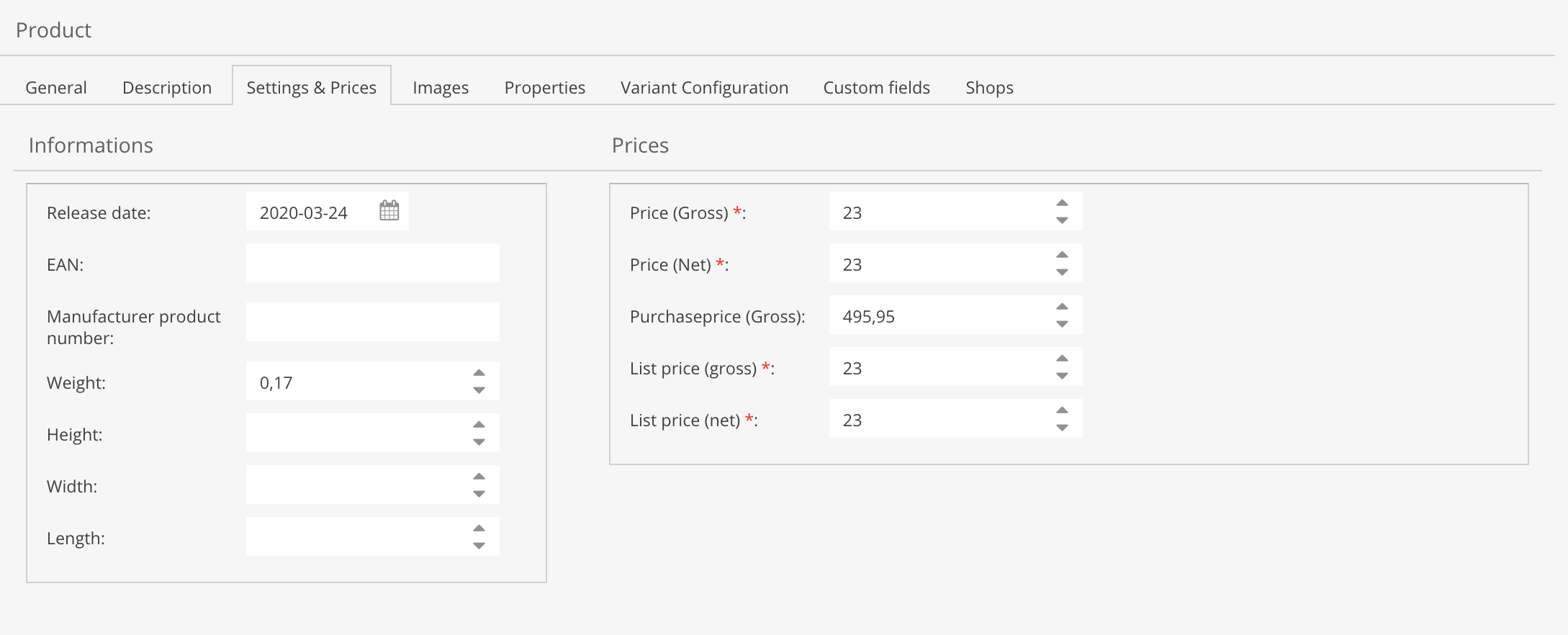The height and width of the screenshot is (635, 1568).
Task: Increase Length using the up arrow
Action: [479, 528]
